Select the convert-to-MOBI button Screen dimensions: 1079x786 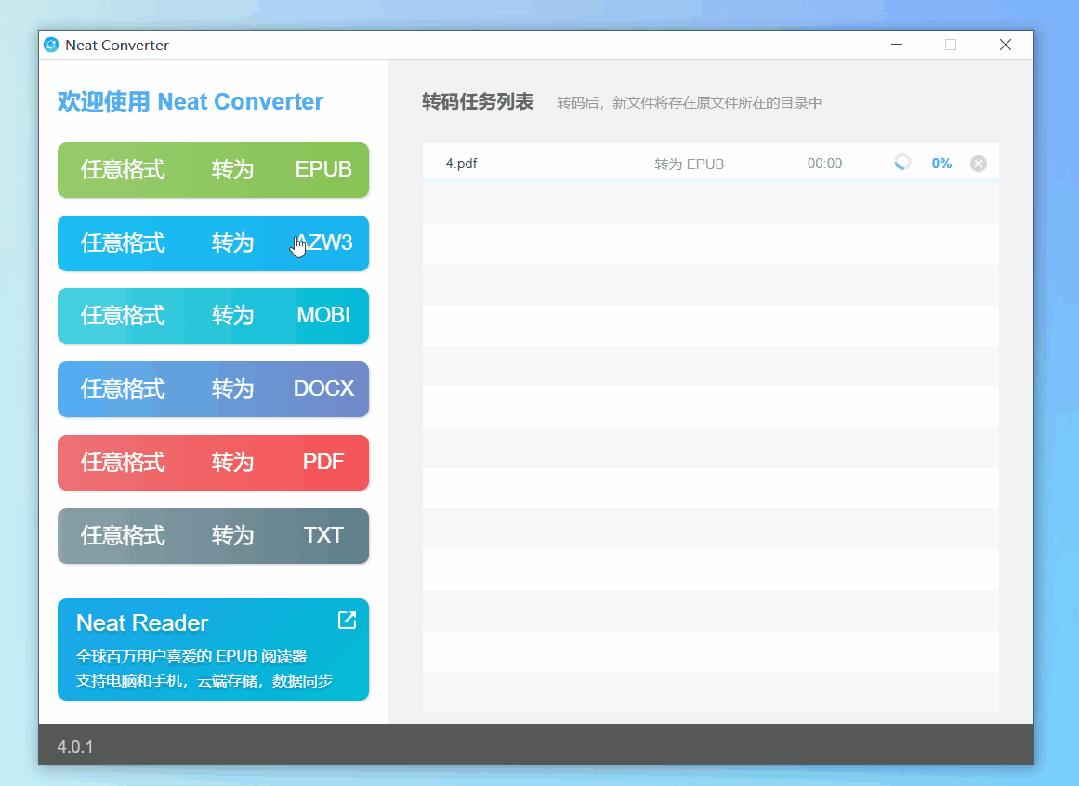coord(213,316)
